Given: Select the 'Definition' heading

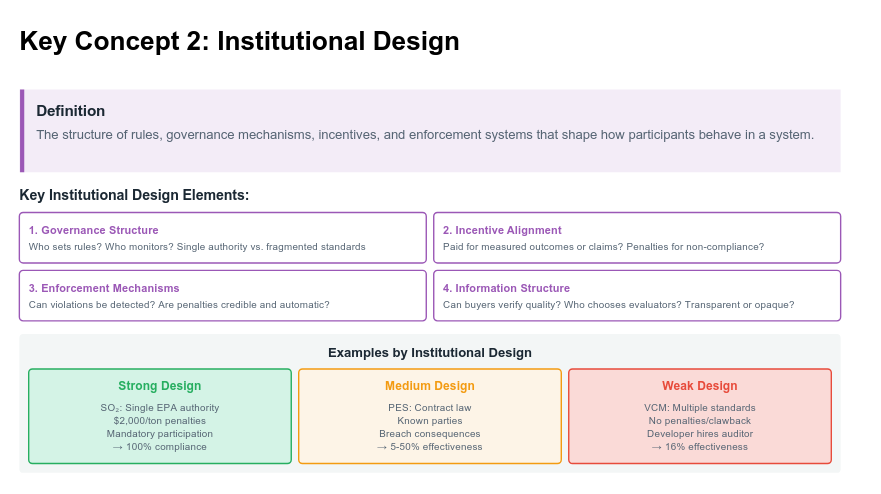Looking at the screenshot, I should coord(70,111).
